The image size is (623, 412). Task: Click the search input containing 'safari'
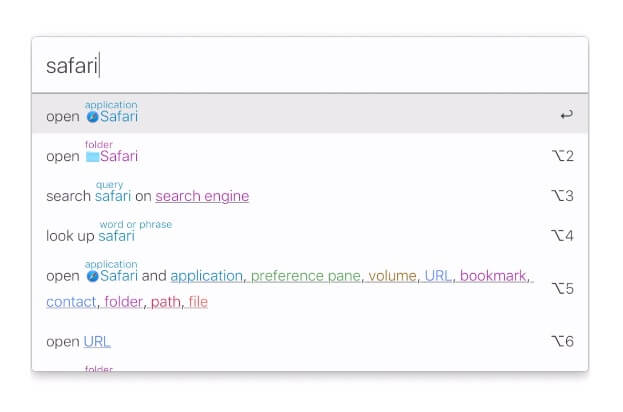point(310,66)
